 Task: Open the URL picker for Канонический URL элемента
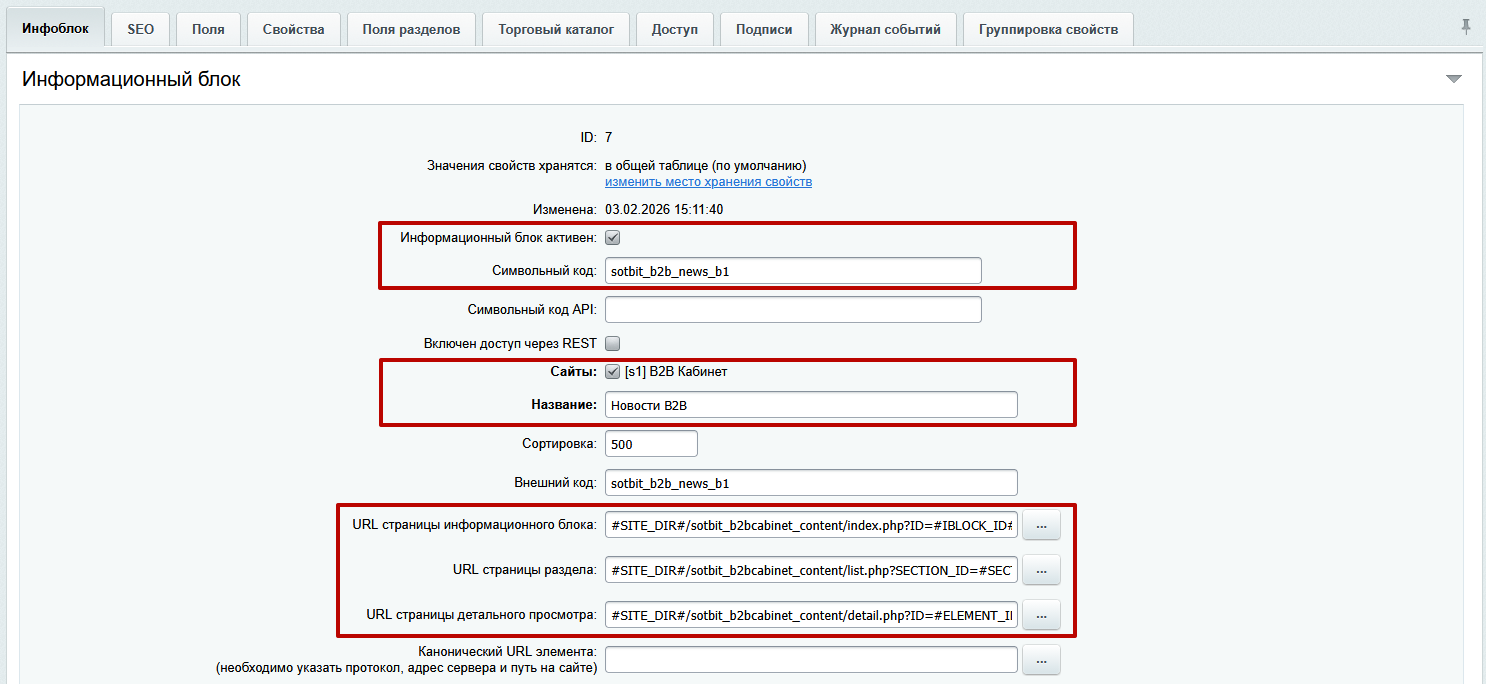click(1040, 659)
